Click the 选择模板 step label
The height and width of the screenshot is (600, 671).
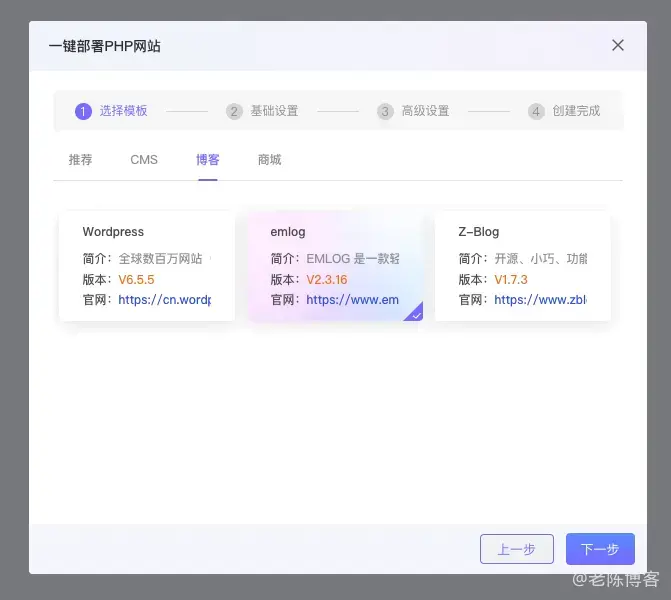124,111
